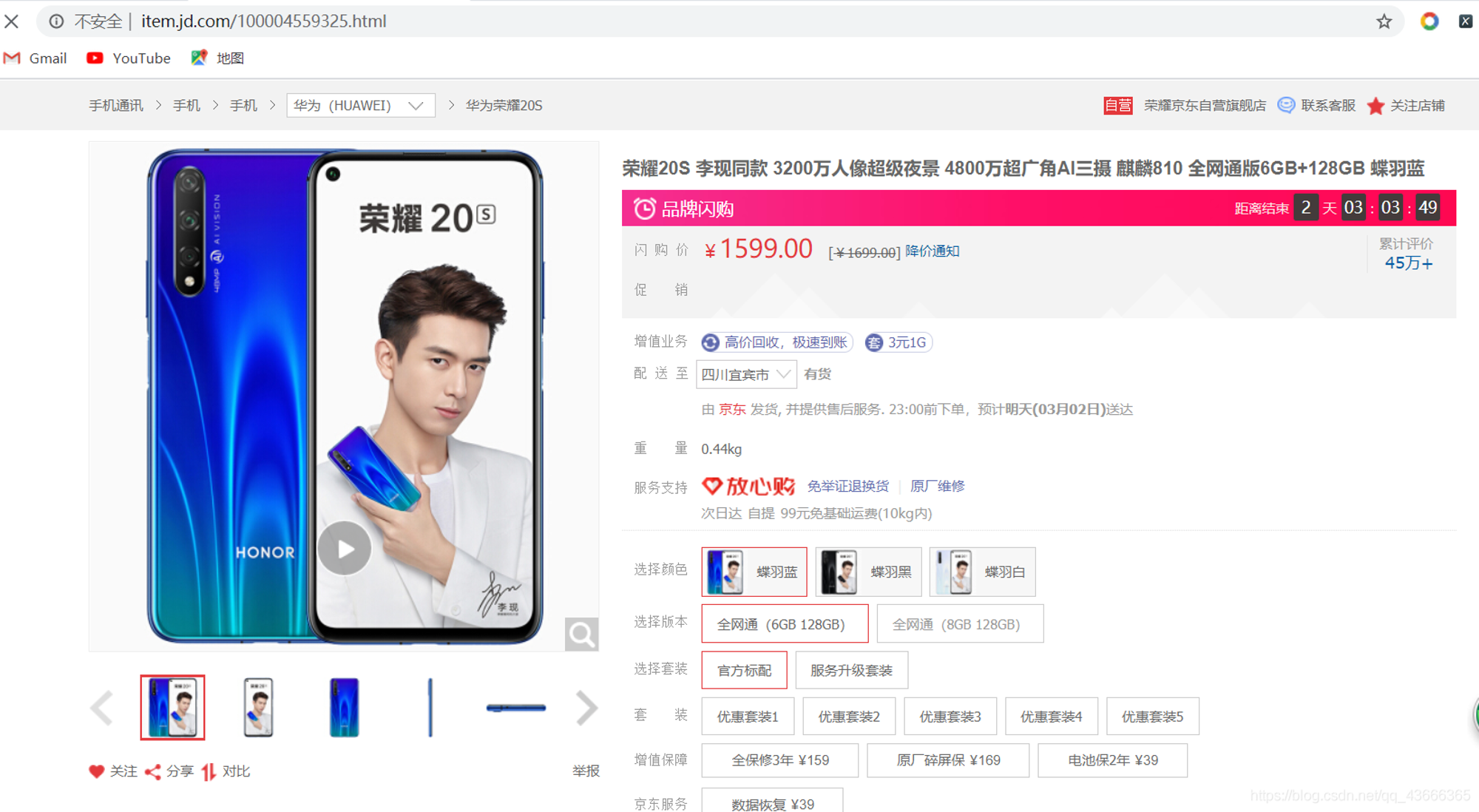This screenshot has width=1479, height=812.
Task: Toggle 全保修3年 ¥159 warranty
Action: click(x=780, y=760)
